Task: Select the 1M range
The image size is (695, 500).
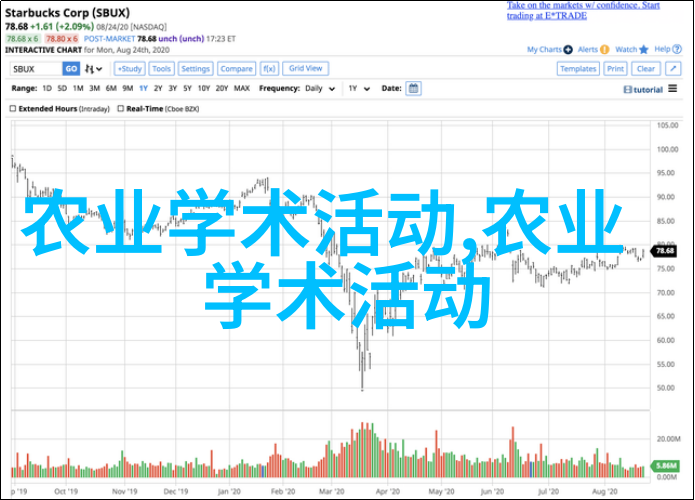Action: pyautogui.click(x=78, y=88)
